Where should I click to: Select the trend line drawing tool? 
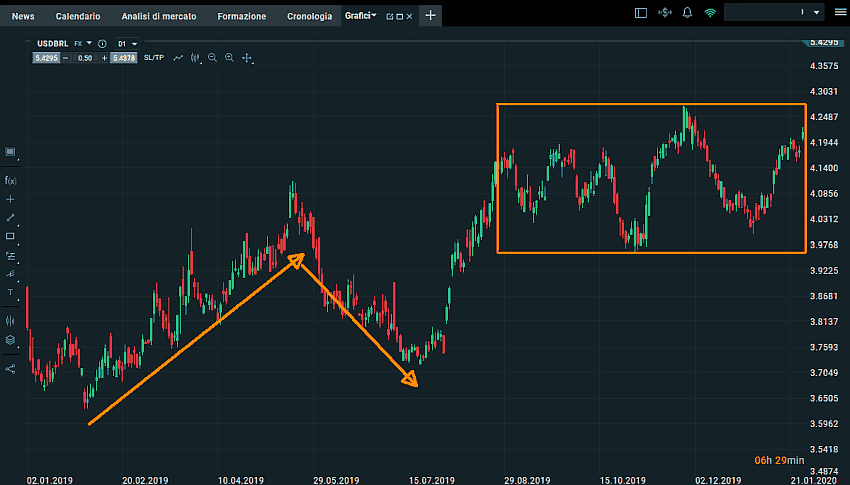click(10, 217)
